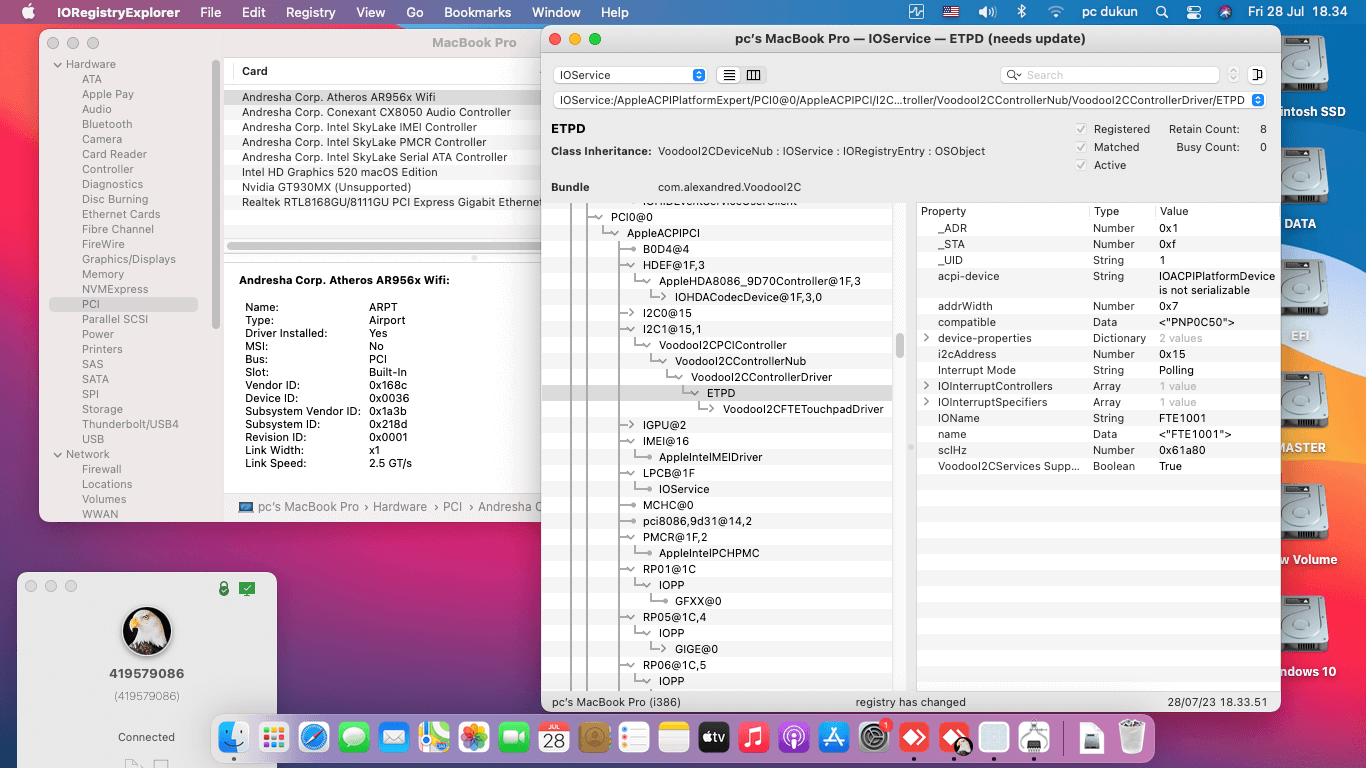Launch Safari from the dock
This screenshot has height=768, width=1366.
pos(314,738)
